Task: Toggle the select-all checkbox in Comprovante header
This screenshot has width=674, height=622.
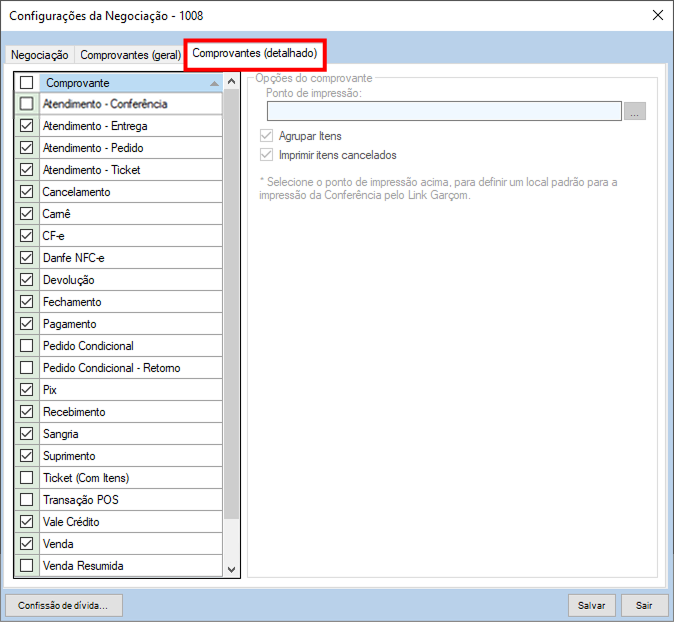Action: 27,83
